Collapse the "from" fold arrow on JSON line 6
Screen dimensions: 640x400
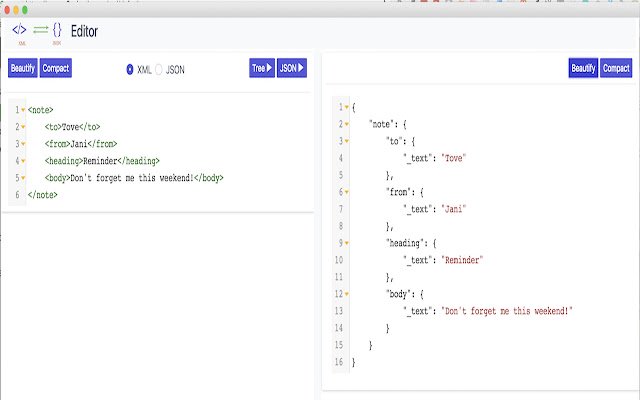pyautogui.click(x=347, y=192)
